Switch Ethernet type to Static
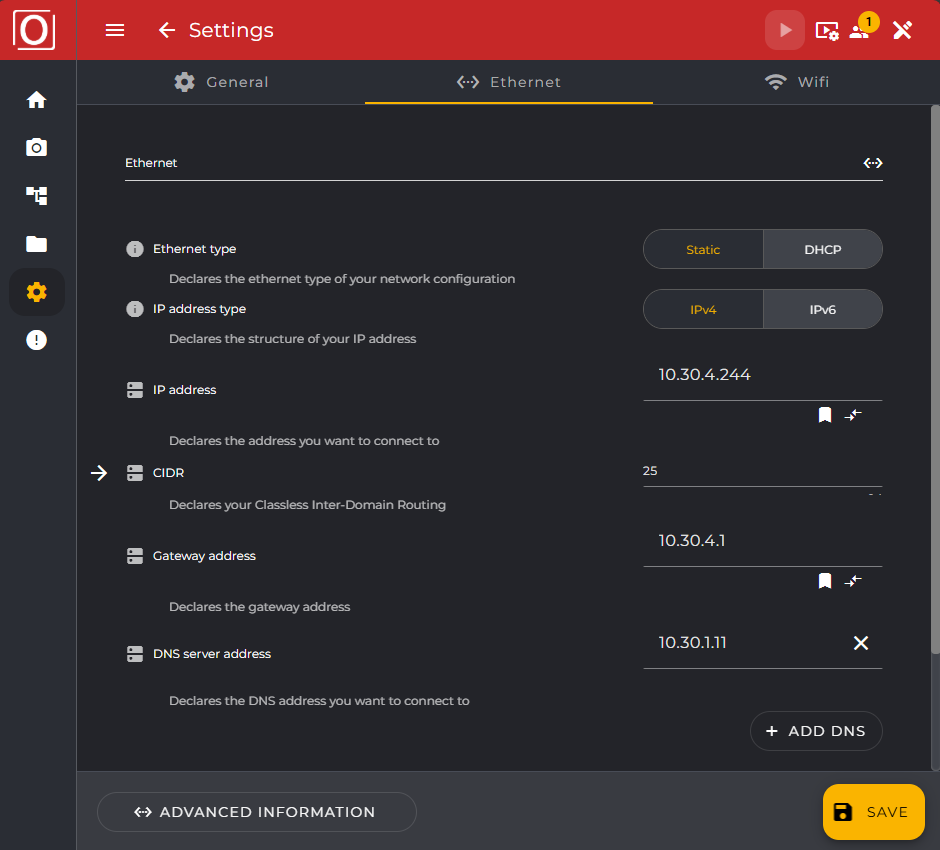The image size is (940, 850). (x=703, y=249)
